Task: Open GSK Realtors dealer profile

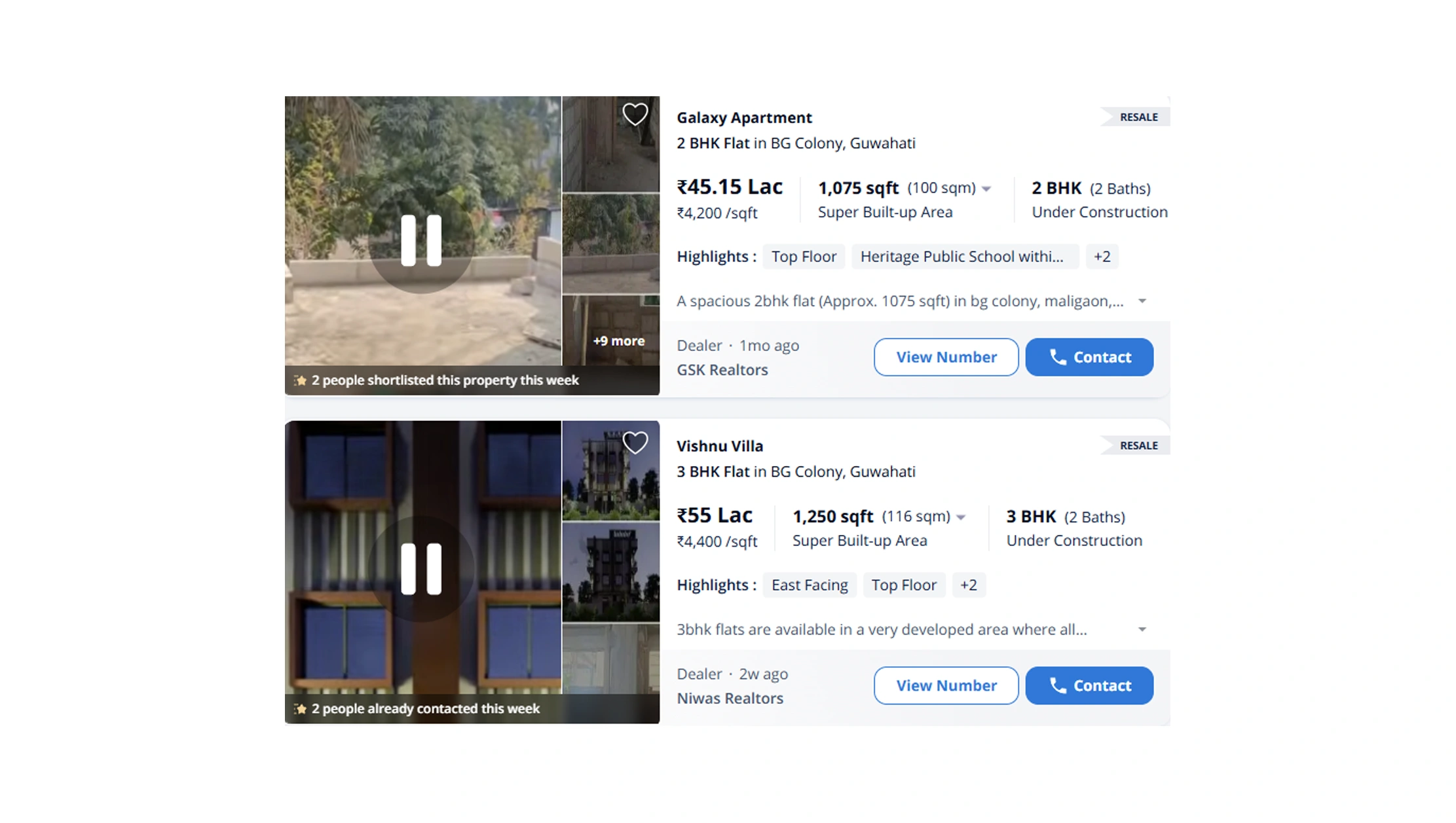Action: pos(722,370)
